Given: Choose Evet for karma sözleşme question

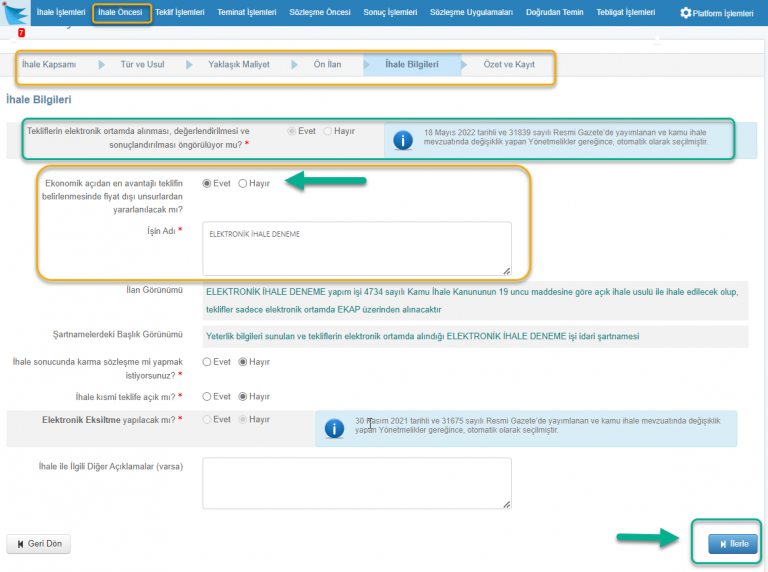Looking at the screenshot, I should (x=208, y=362).
